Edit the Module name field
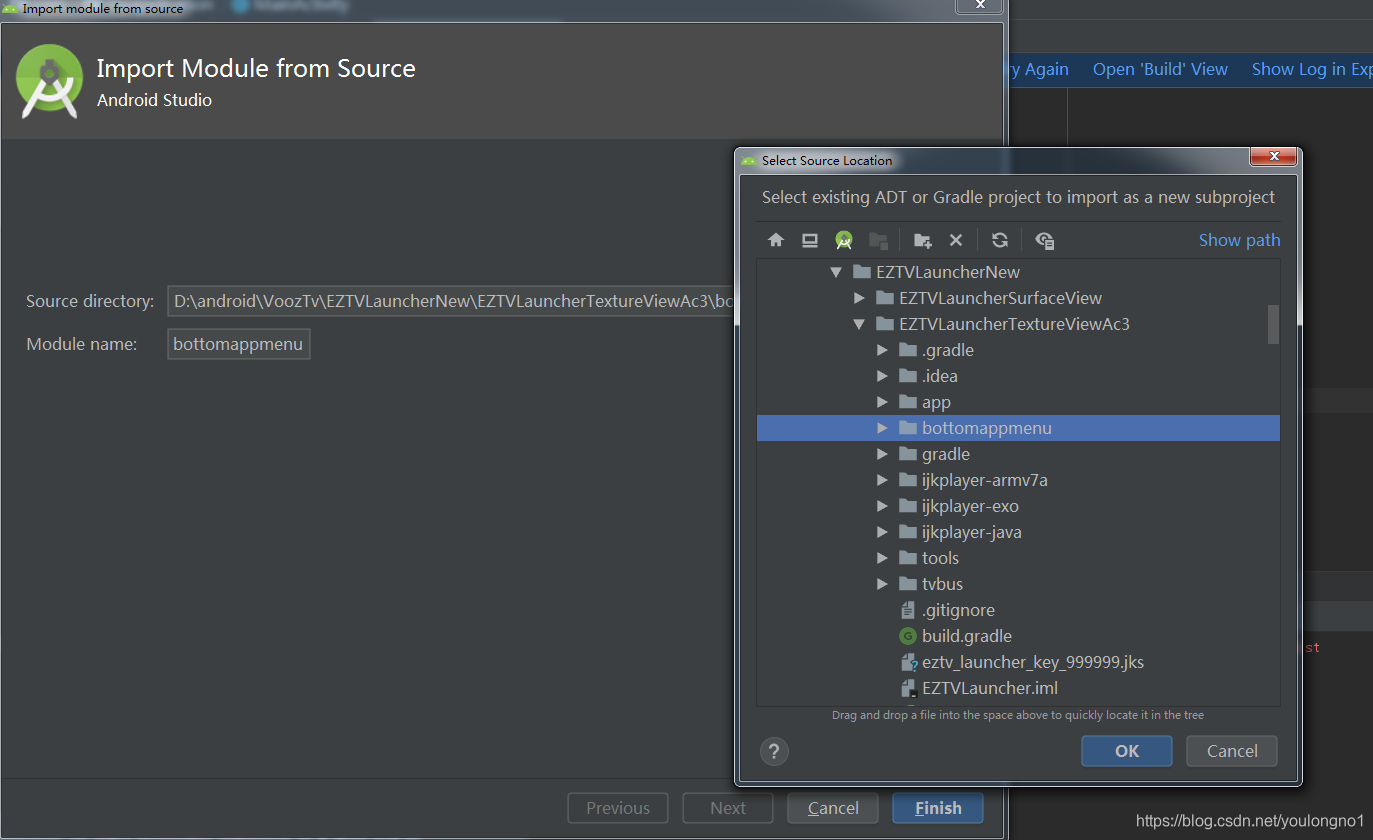The image size is (1373, 840). [239, 344]
